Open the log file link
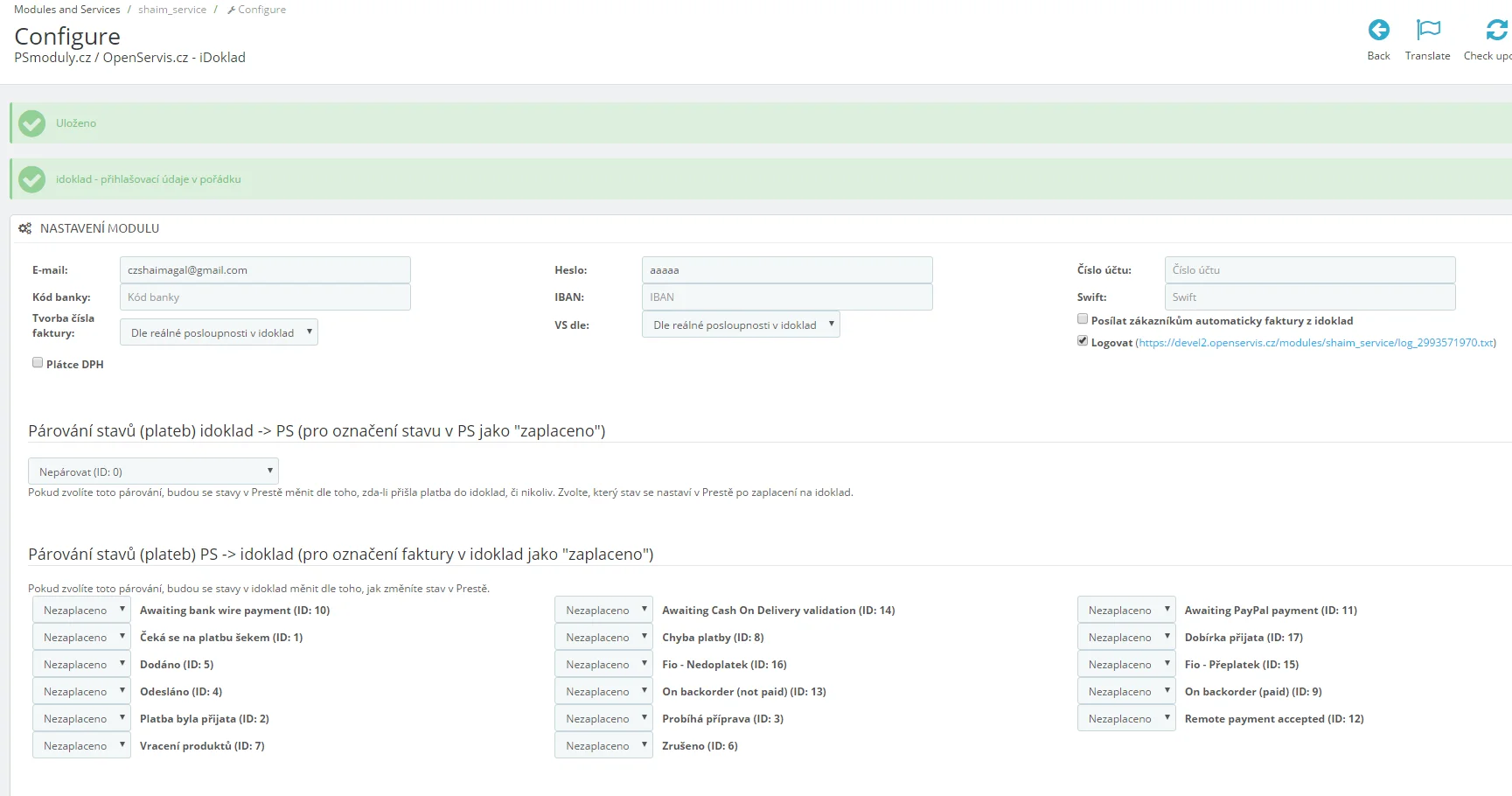The image size is (1512, 796). point(1315,343)
